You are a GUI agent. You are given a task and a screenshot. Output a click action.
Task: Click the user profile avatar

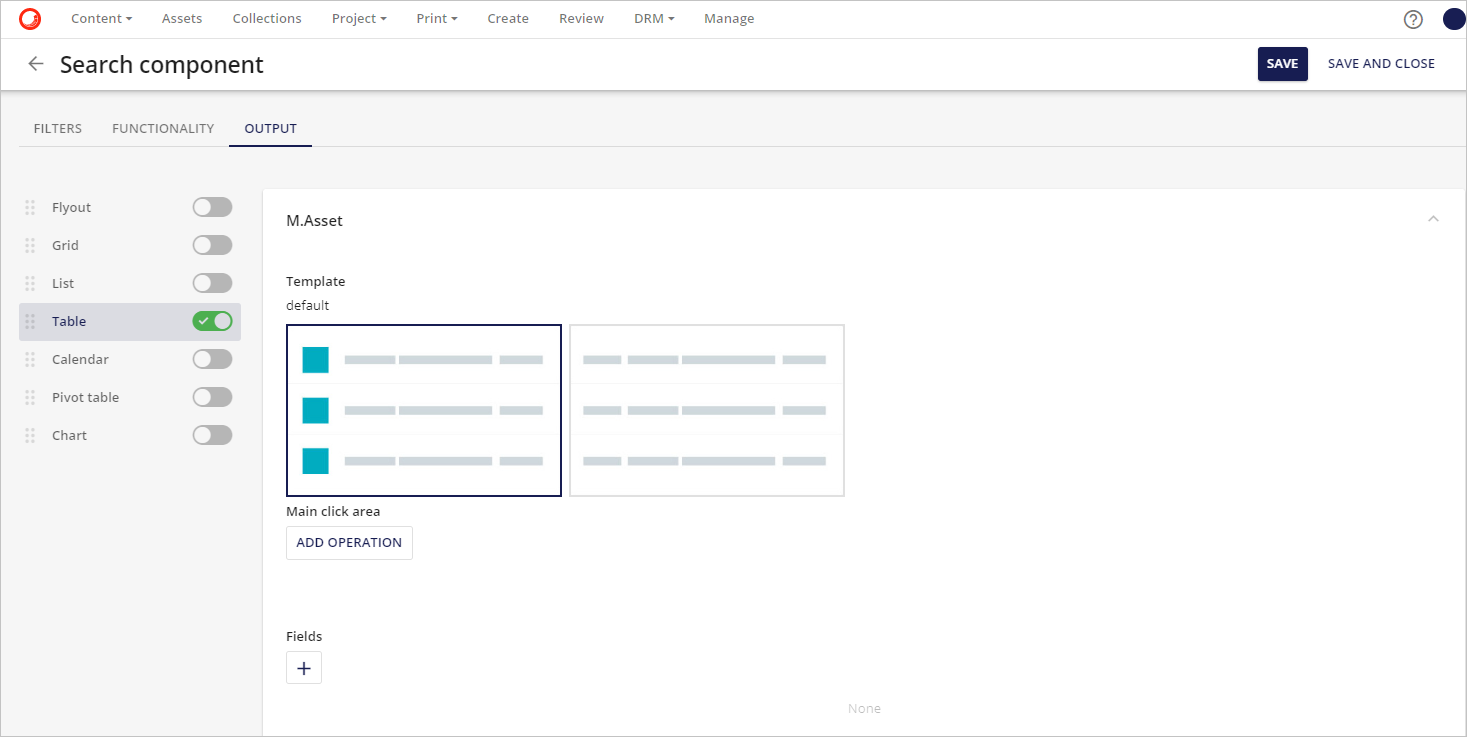(x=1453, y=19)
